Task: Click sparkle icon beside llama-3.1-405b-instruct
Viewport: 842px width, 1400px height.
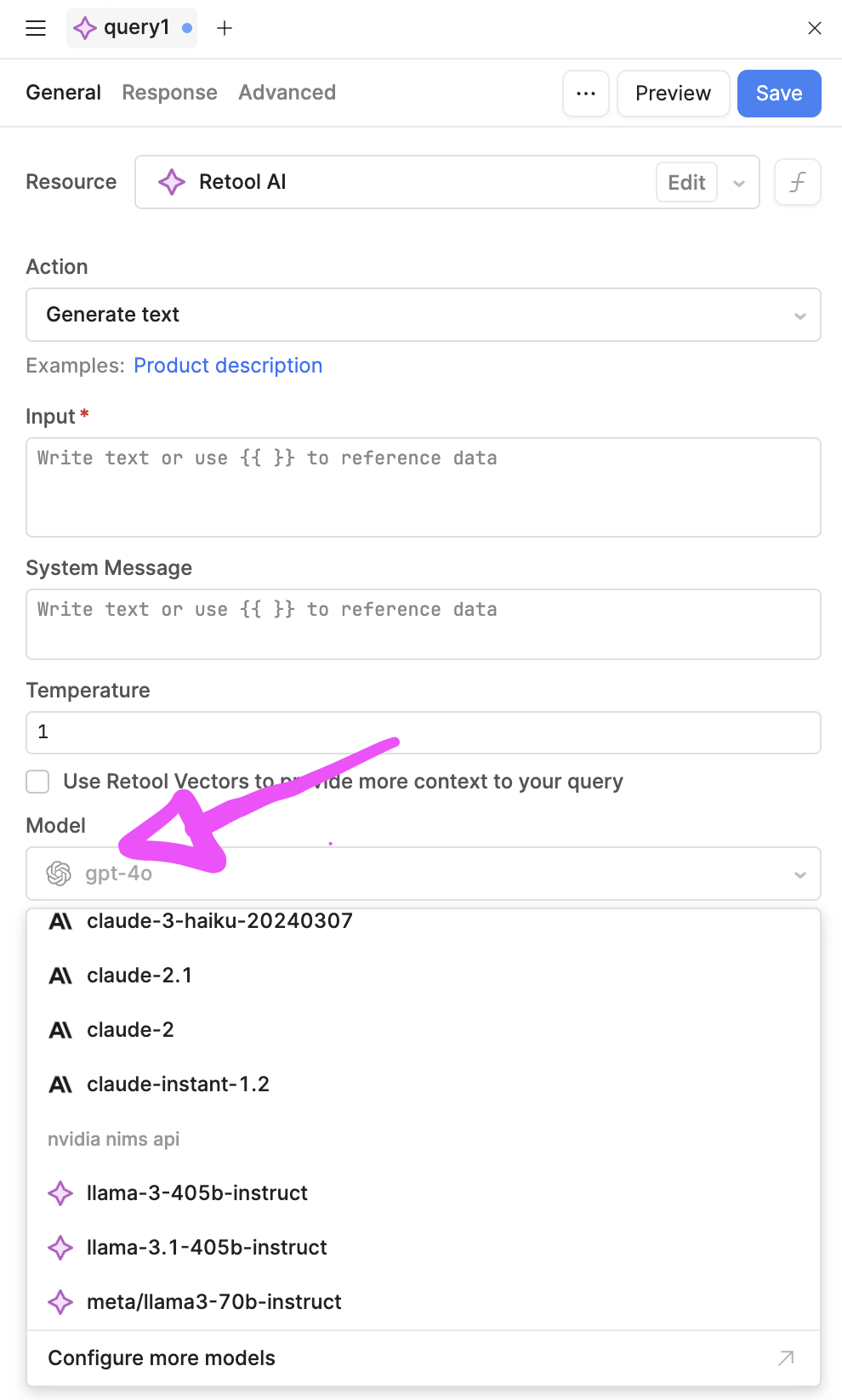Action: (60, 1248)
